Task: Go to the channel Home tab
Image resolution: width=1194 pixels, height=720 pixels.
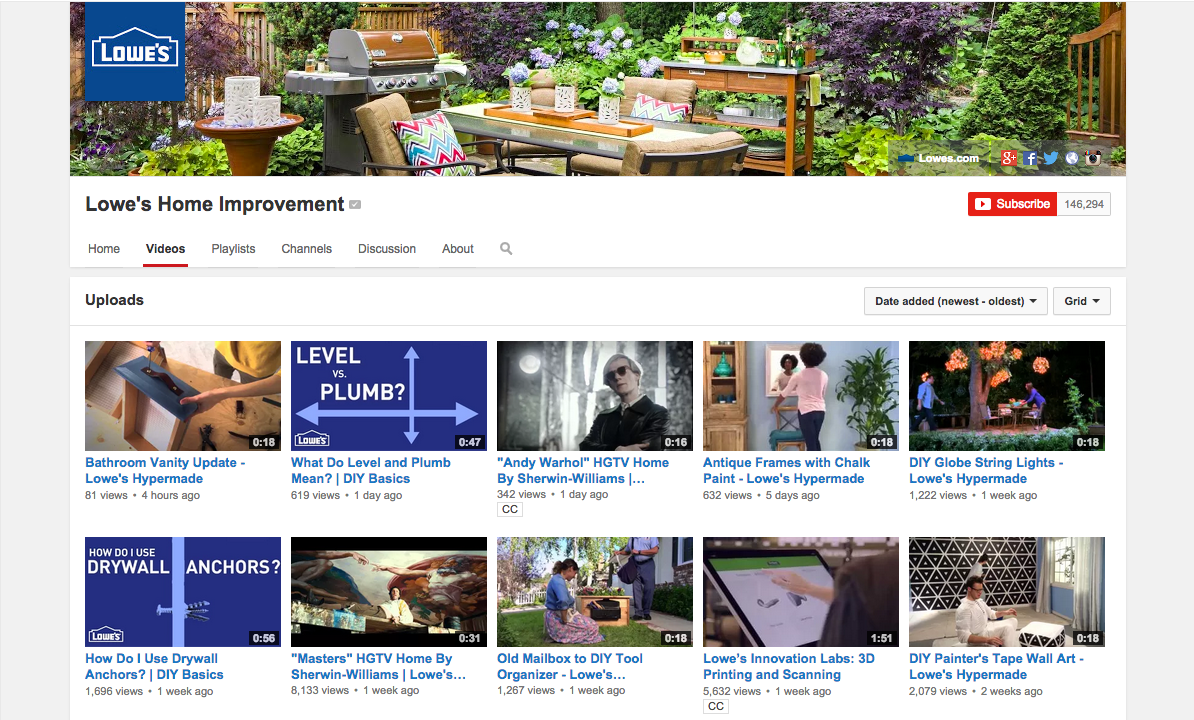Action: (x=104, y=249)
